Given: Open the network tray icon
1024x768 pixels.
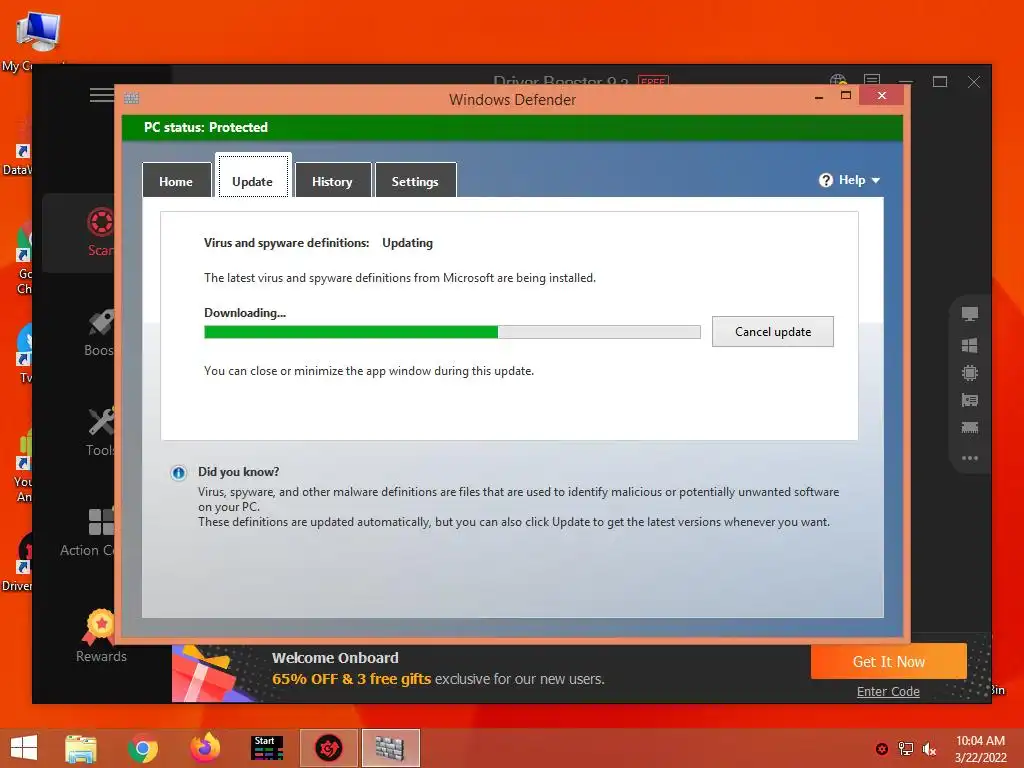Looking at the screenshot, I should tap(906, 749).
